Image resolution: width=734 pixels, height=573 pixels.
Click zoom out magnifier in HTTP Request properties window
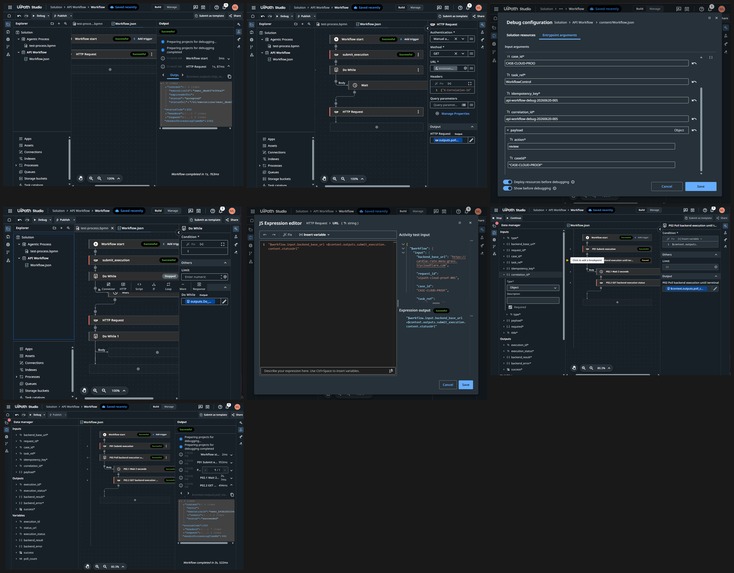point(343,179)
